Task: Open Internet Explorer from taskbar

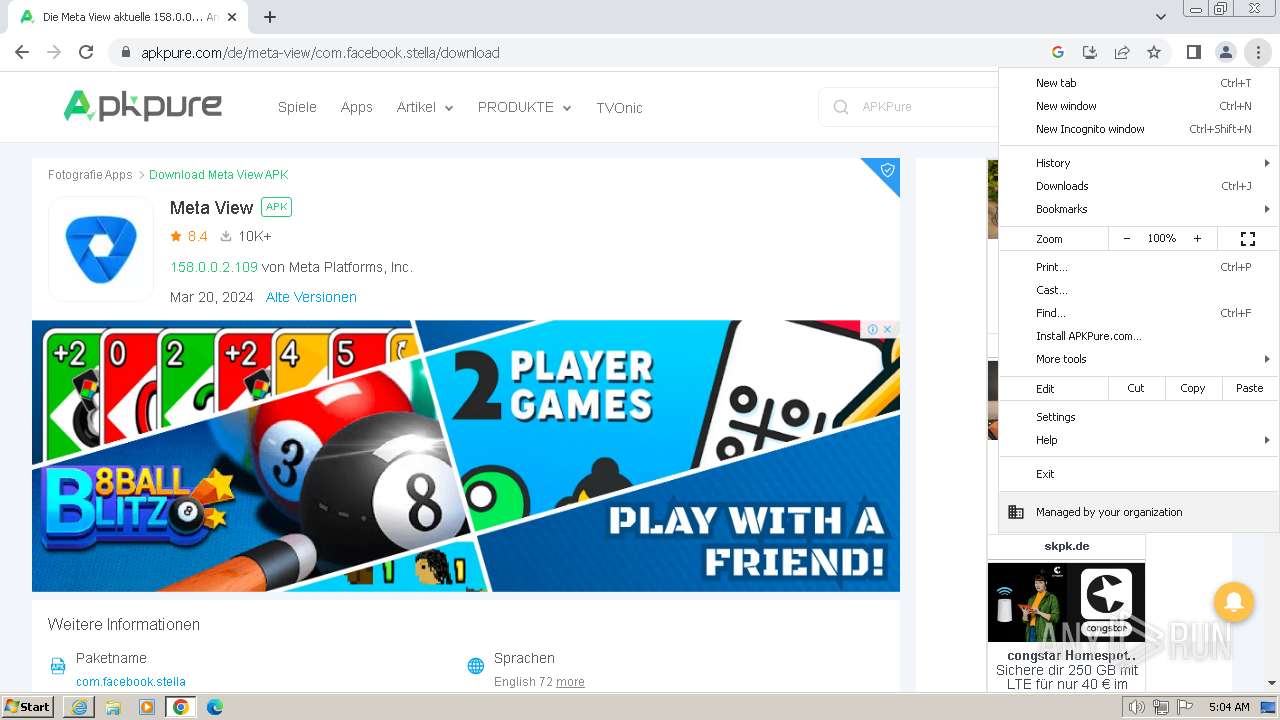Action: 79,707
